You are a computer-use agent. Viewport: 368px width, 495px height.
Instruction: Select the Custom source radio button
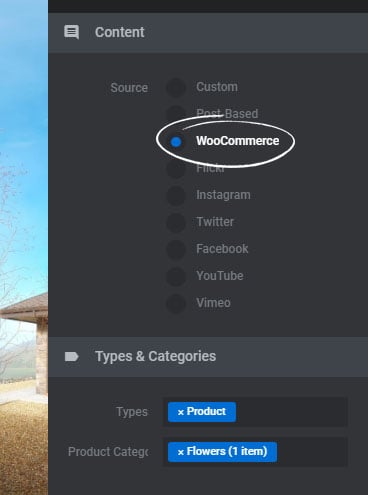[x=176, y=88]
